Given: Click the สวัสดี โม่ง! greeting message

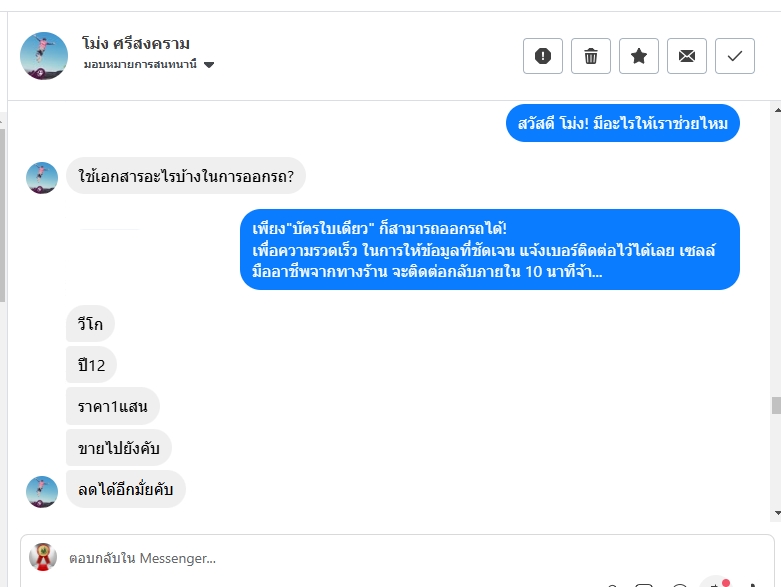Looking at the screenshot, I should (623, 123).
